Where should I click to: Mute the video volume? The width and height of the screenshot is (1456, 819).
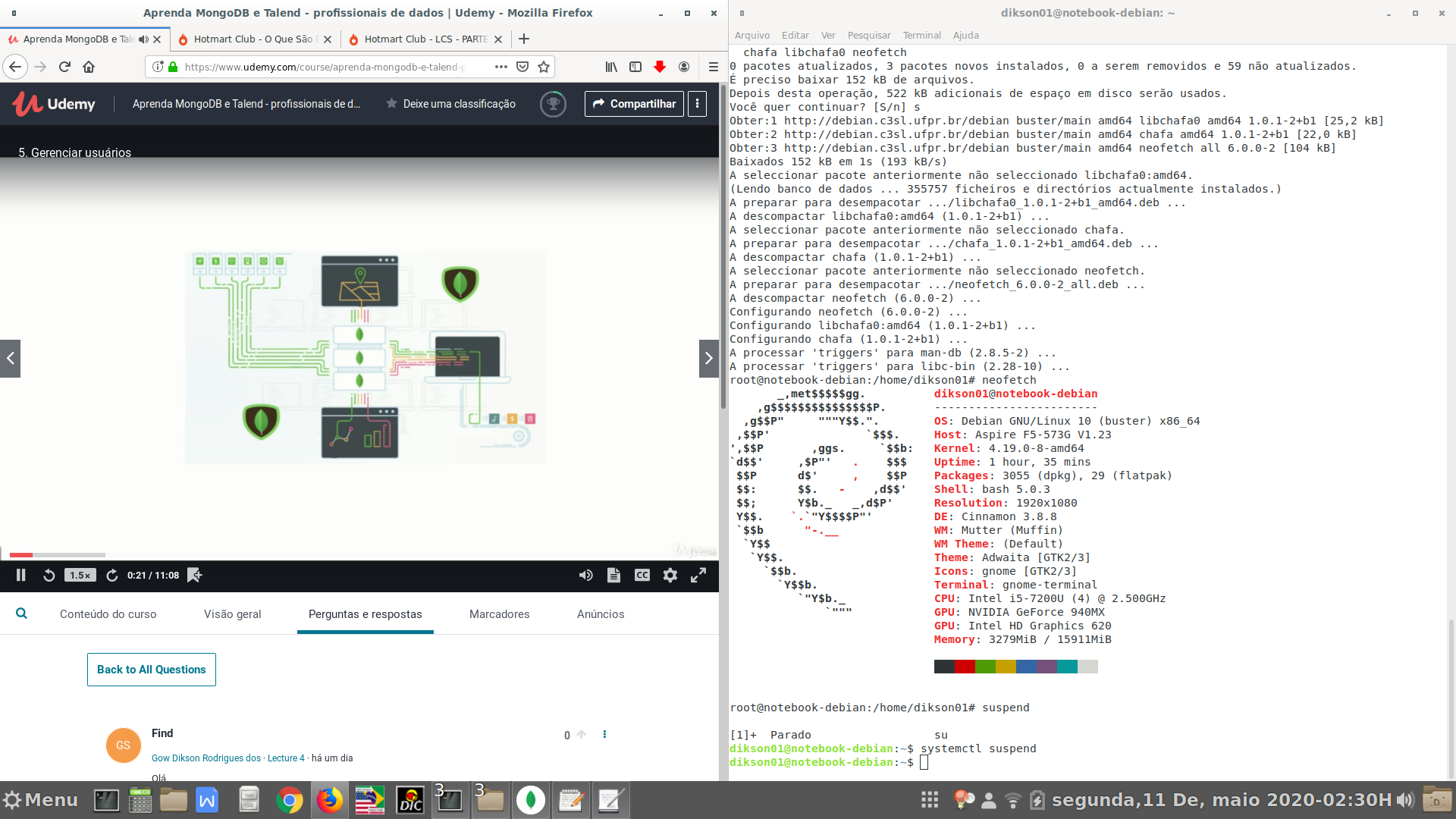(585, 576)
